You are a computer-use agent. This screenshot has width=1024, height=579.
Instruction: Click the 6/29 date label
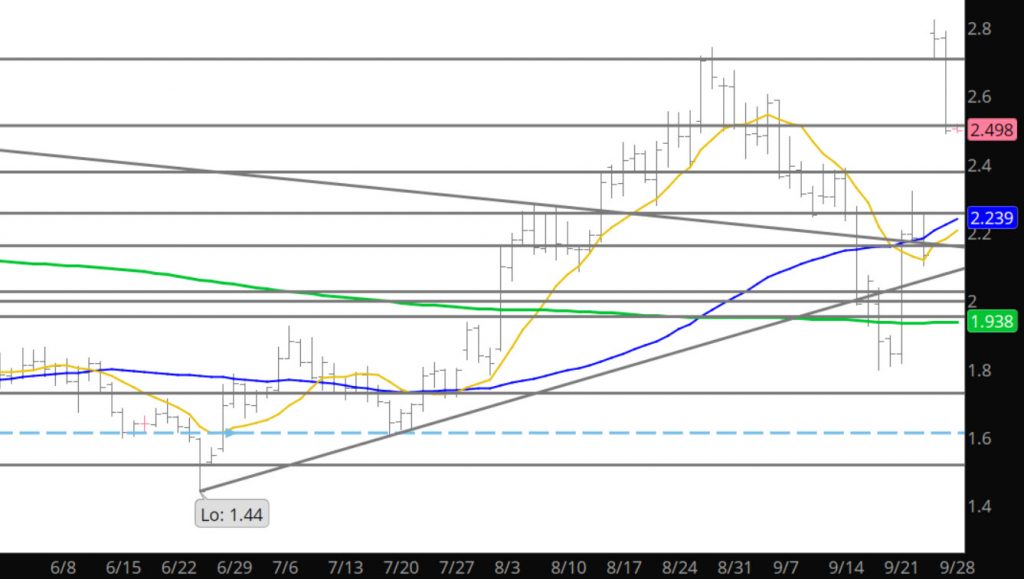pyautogui.click(x=234, y=567)
